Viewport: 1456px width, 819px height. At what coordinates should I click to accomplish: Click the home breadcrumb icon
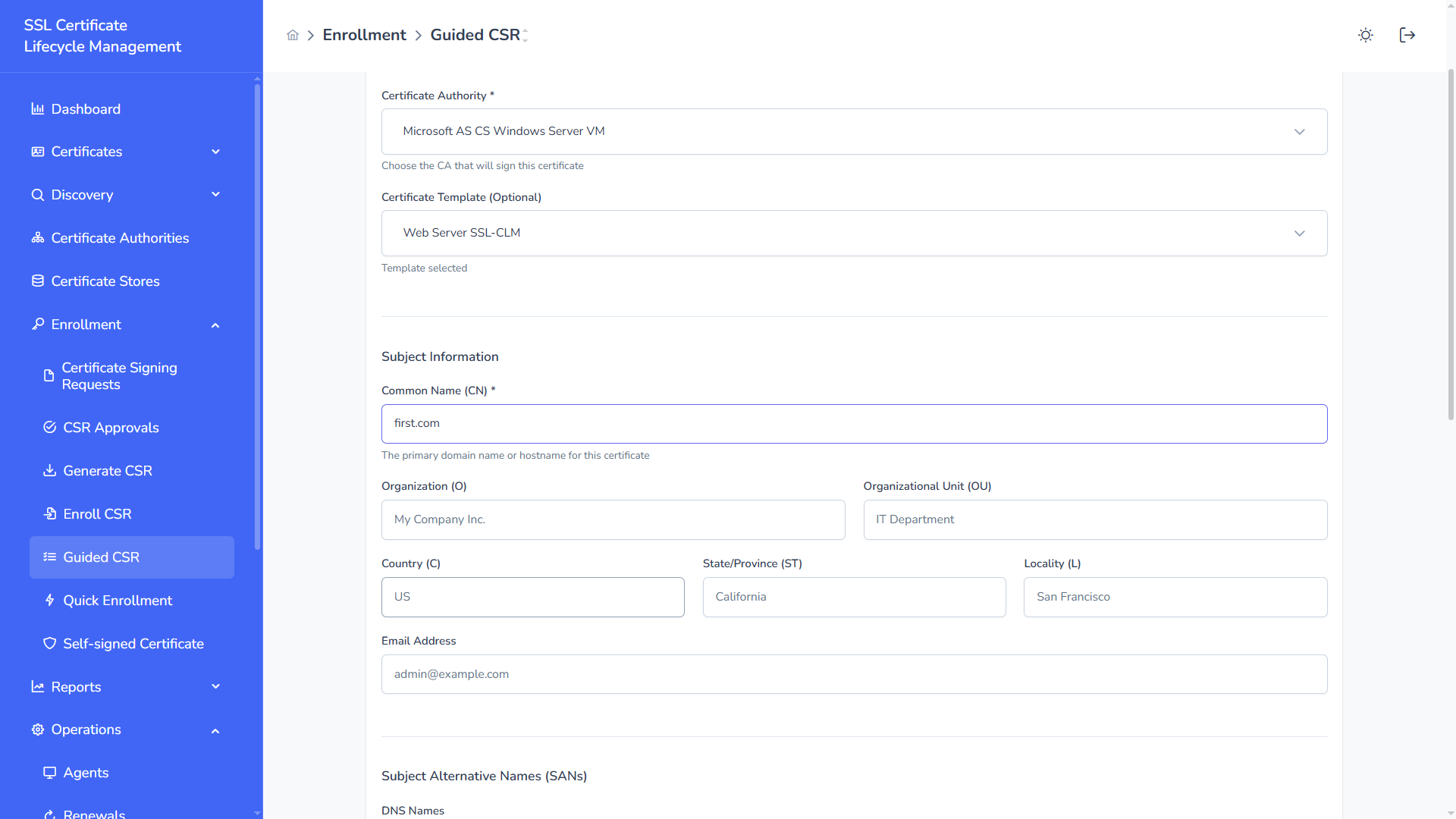click(293, 35)
